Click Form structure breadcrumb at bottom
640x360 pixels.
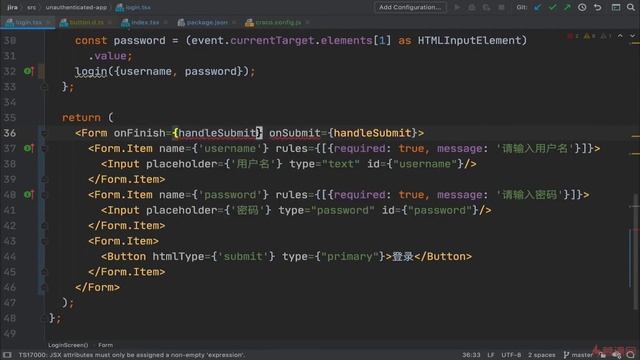(105, 345)
